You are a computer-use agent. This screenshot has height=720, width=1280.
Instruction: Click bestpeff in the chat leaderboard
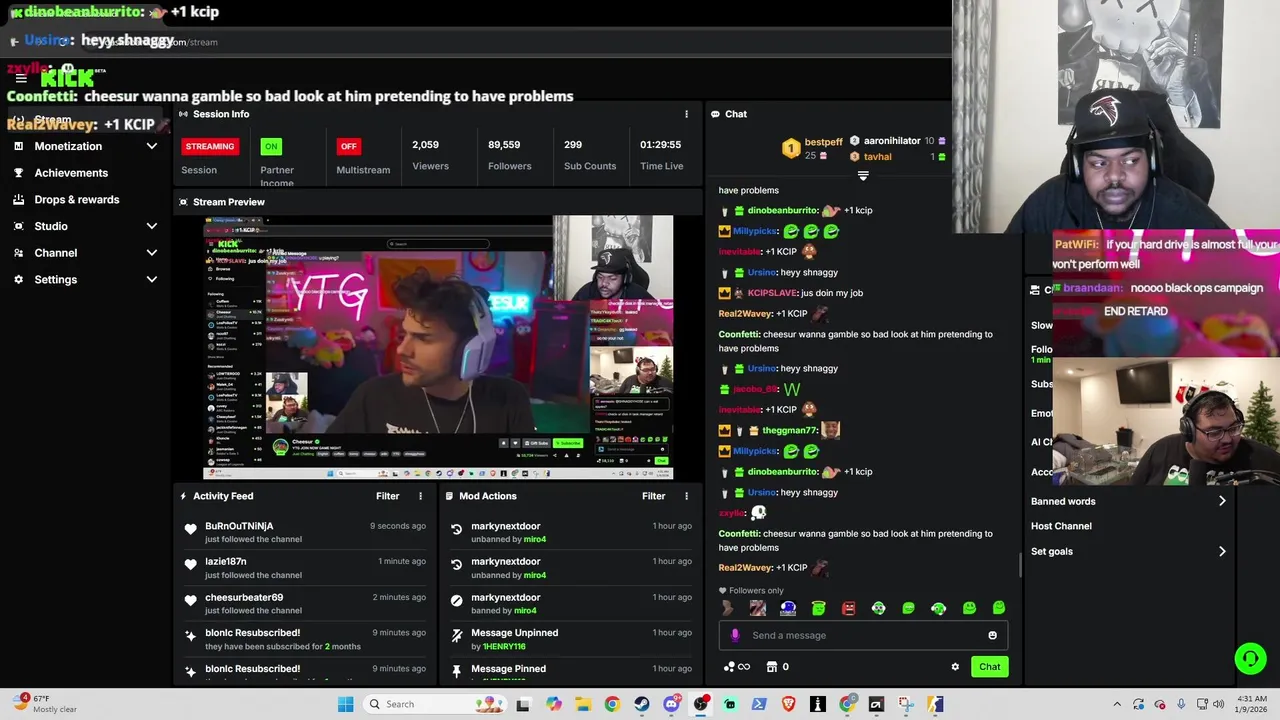coord(824,142)
